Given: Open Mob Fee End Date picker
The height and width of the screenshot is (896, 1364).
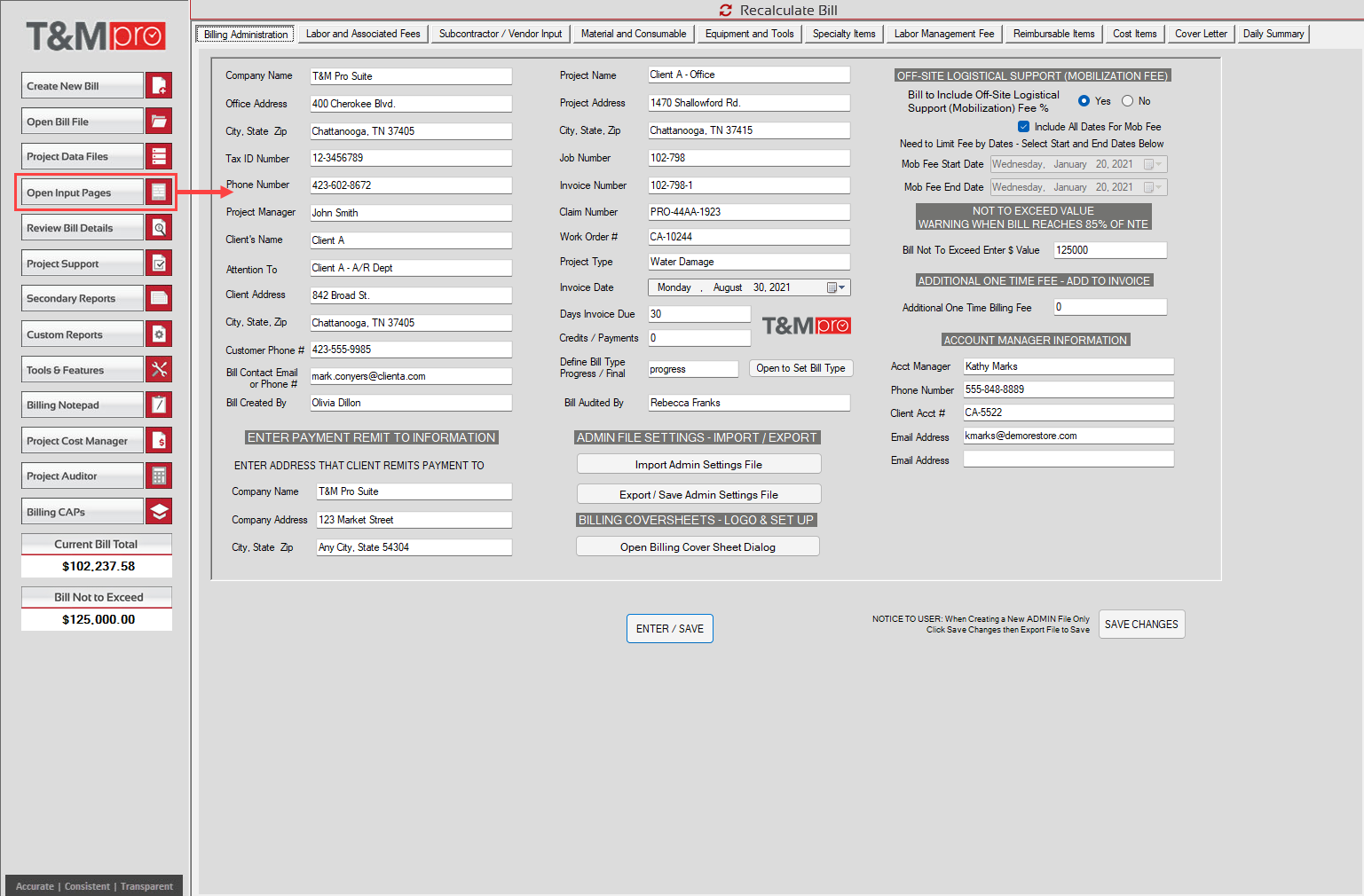Looking at the screenshot, I should [x=1153, y=187].
